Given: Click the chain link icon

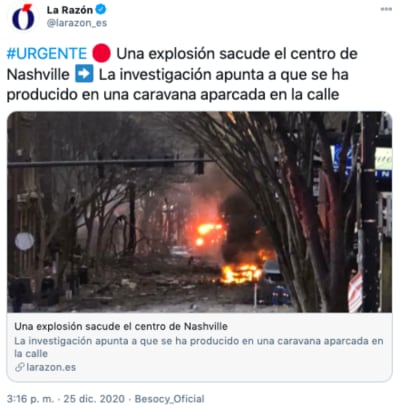Looking at the screenshot, I should pos(19,367).
